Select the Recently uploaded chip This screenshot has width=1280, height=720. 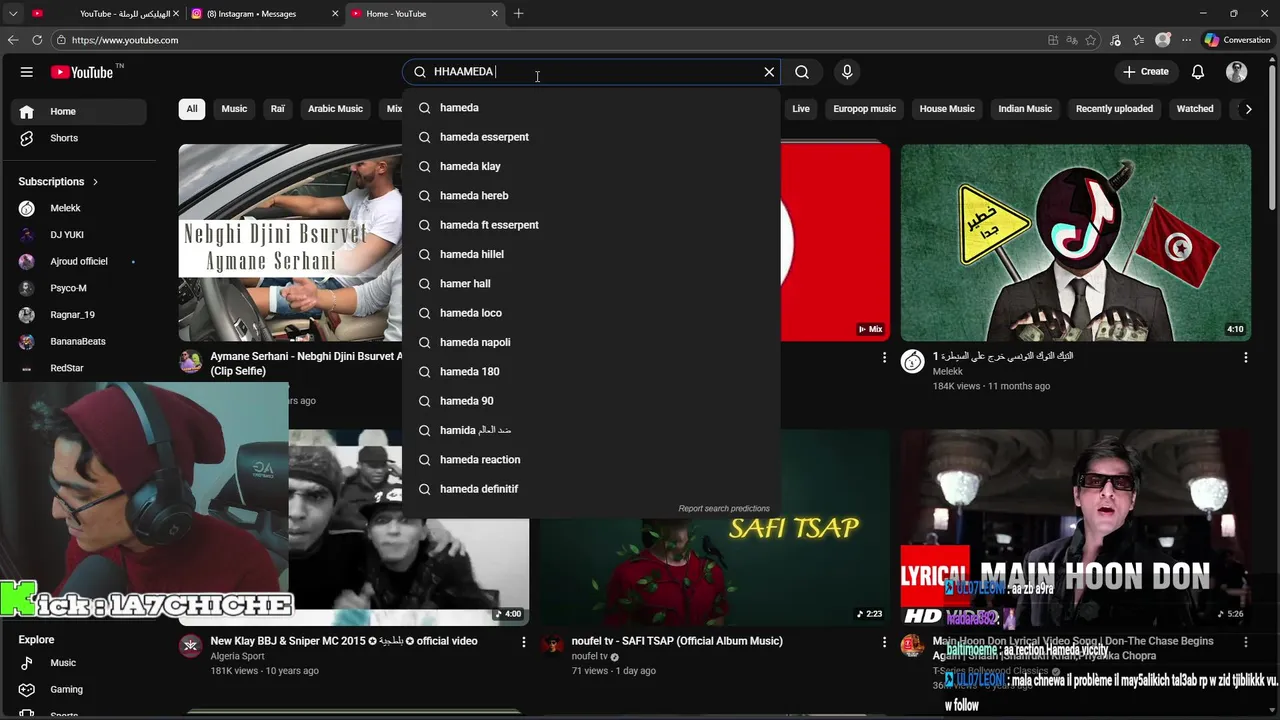click(1114, 109)
